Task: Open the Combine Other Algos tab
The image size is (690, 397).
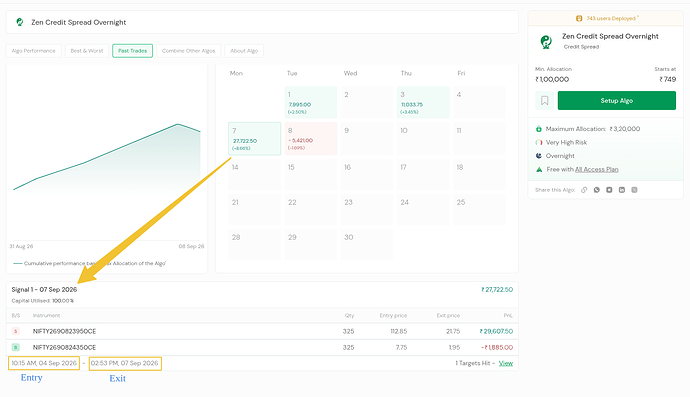Action: [188, 51]
